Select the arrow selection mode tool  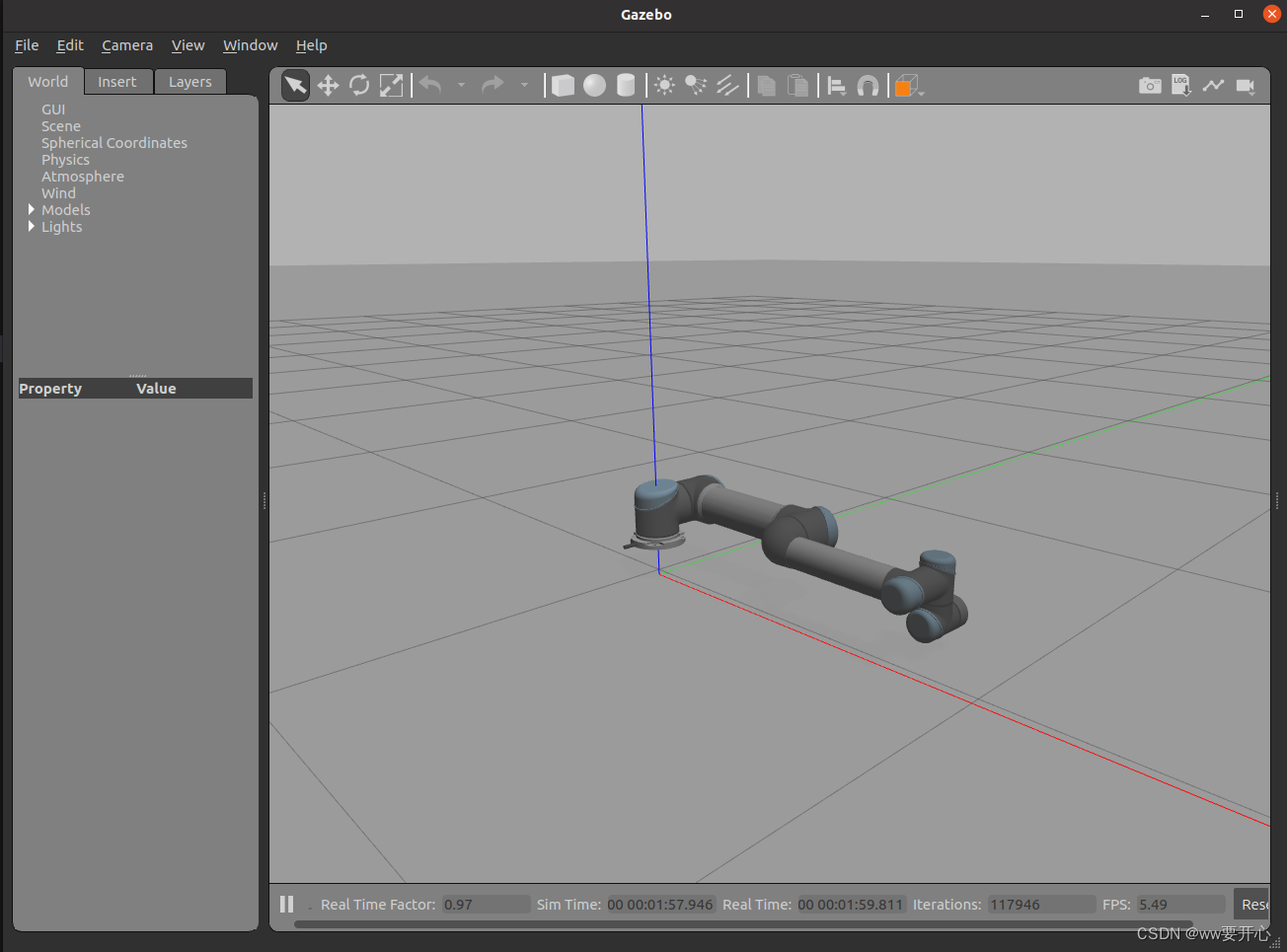tap(295, 86)
